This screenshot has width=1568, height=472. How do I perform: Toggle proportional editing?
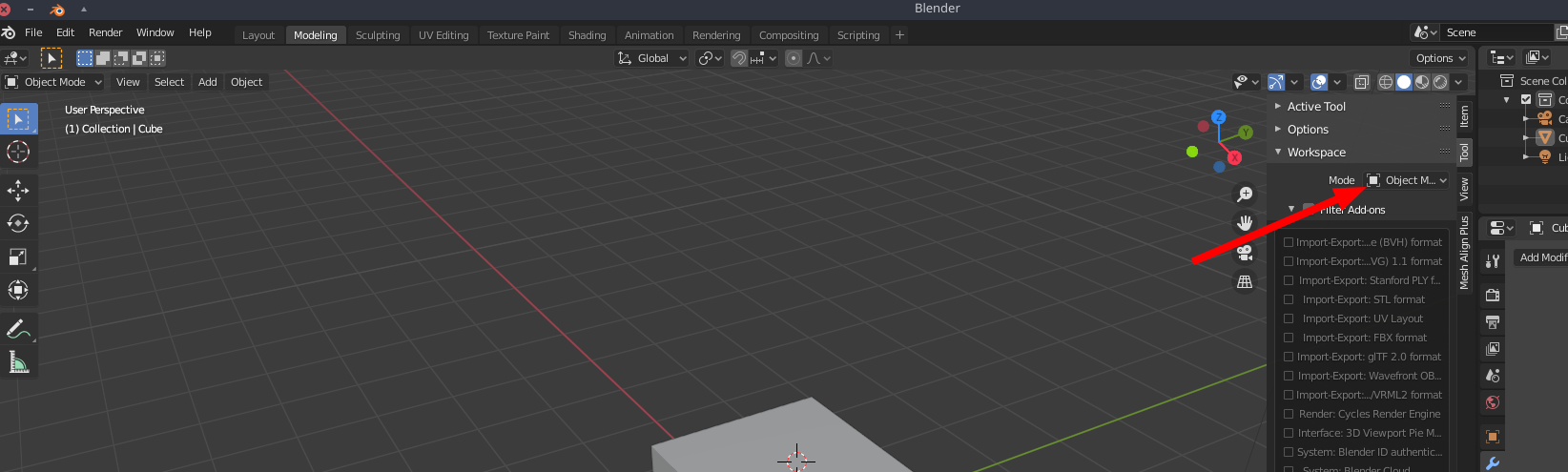pos(794,58)
